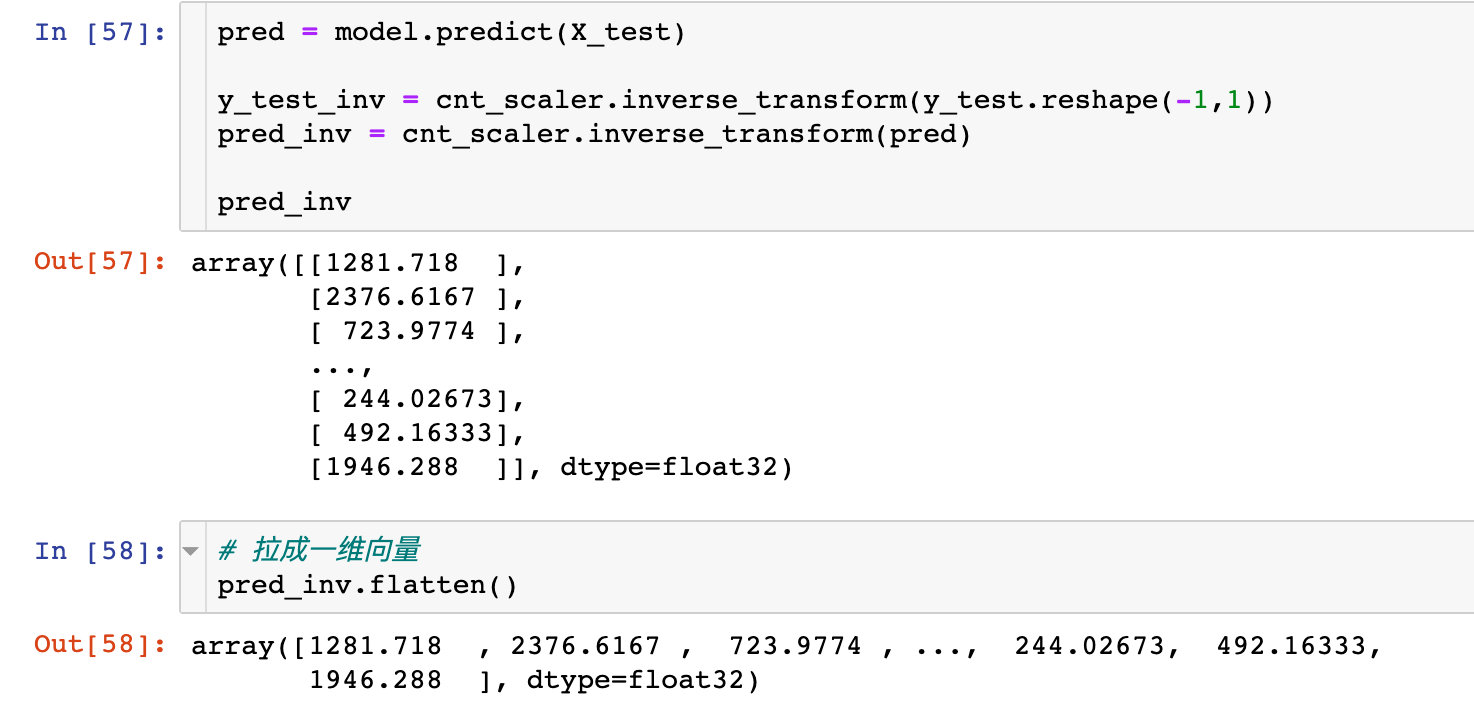The width and height of the screenshot is (1474, 716).
Task: Select the Out[58] output prompt
Action: (x=99, y=645)
